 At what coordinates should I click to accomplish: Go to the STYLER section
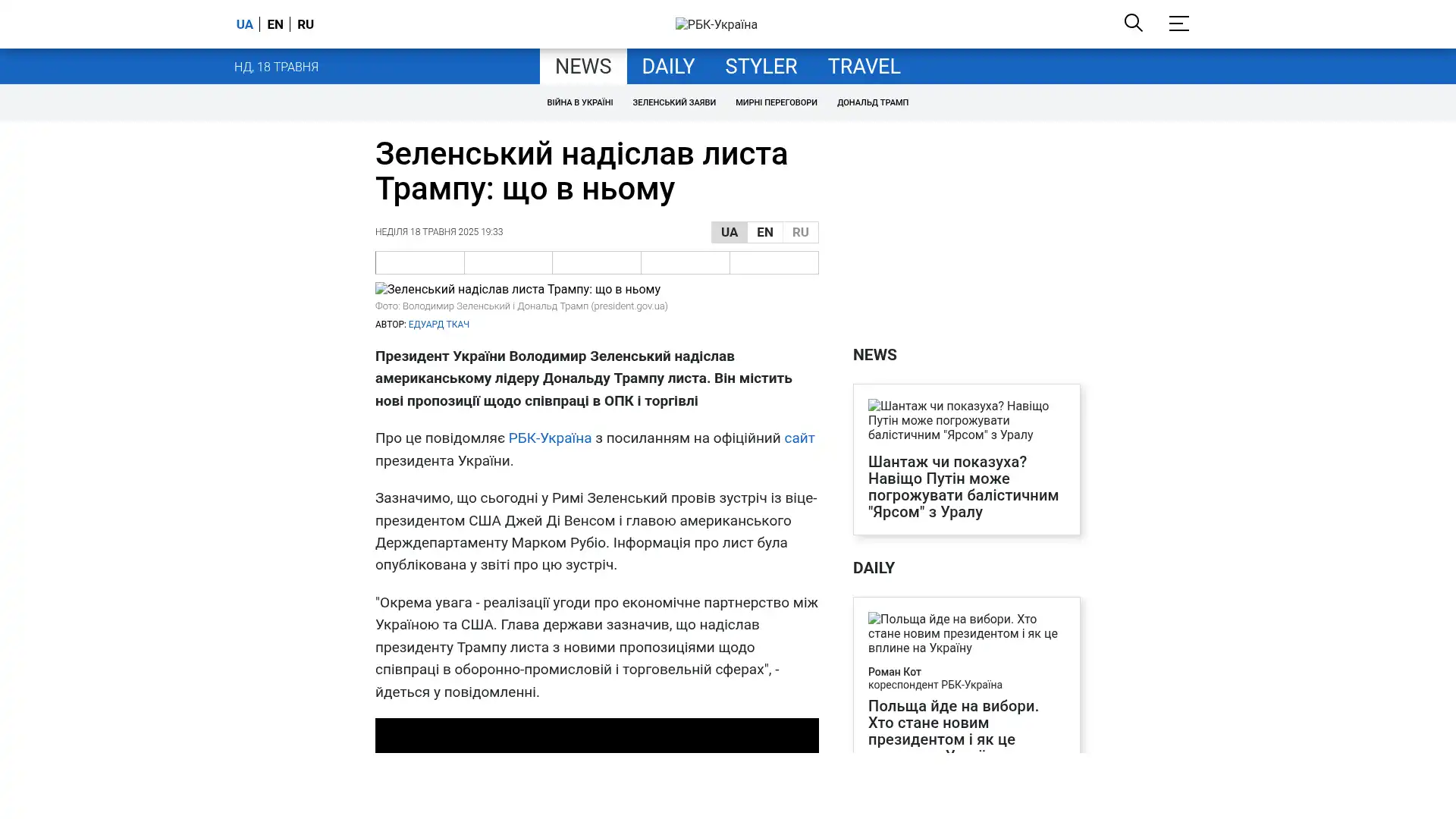(x=761, y=67)
